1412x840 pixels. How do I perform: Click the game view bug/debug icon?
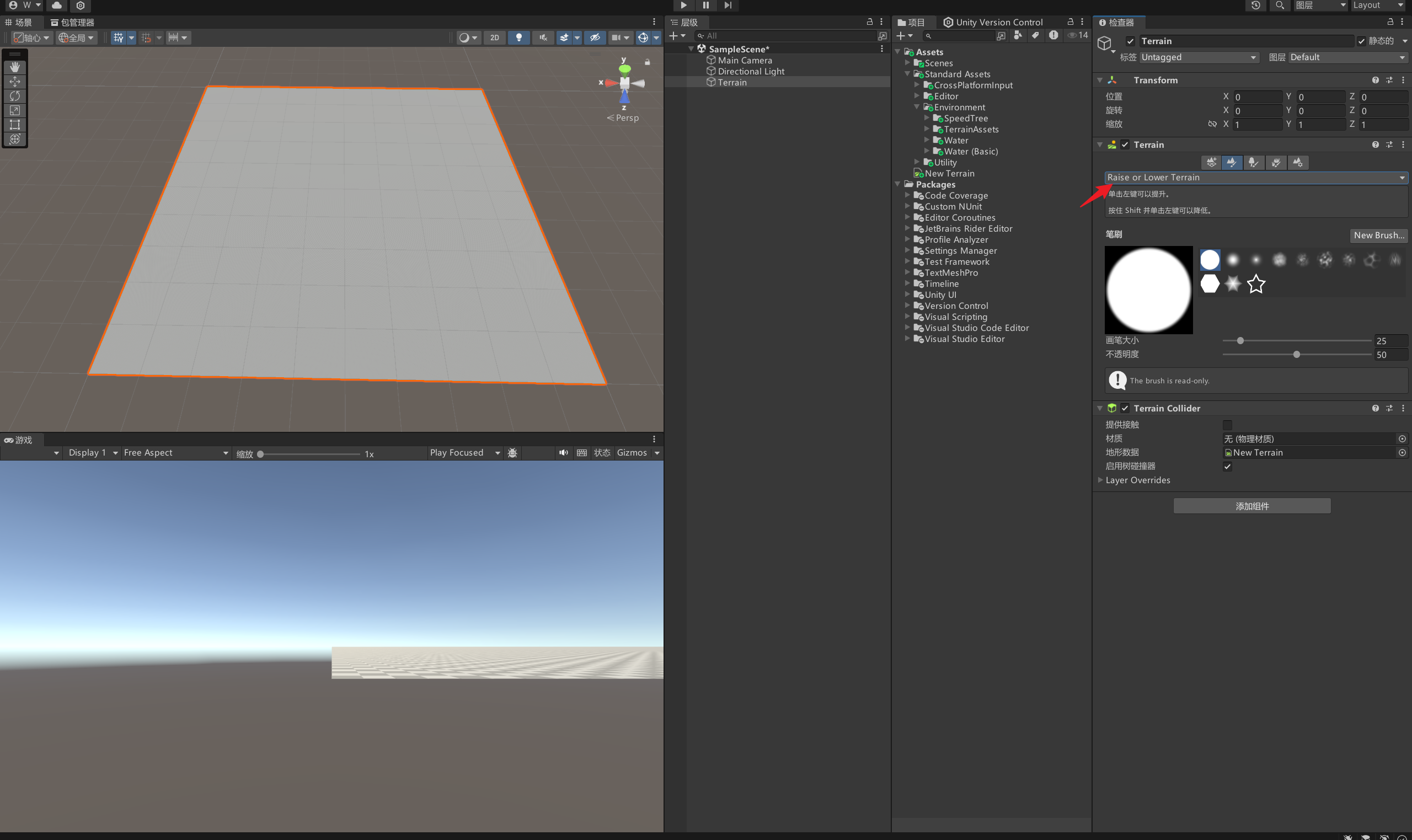tap(512, 453)
